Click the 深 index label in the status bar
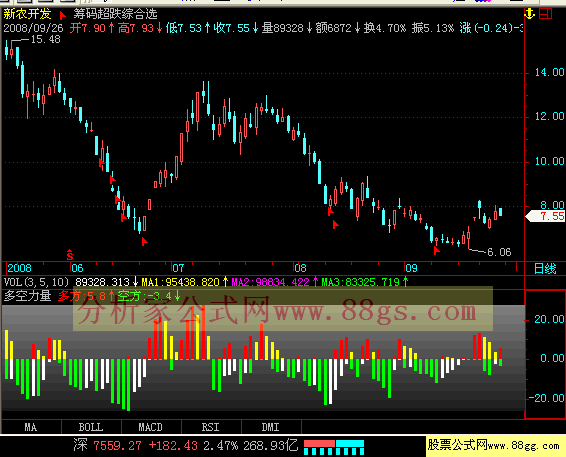The width and height of the screenshot is (566, 457). pos(80,445)
